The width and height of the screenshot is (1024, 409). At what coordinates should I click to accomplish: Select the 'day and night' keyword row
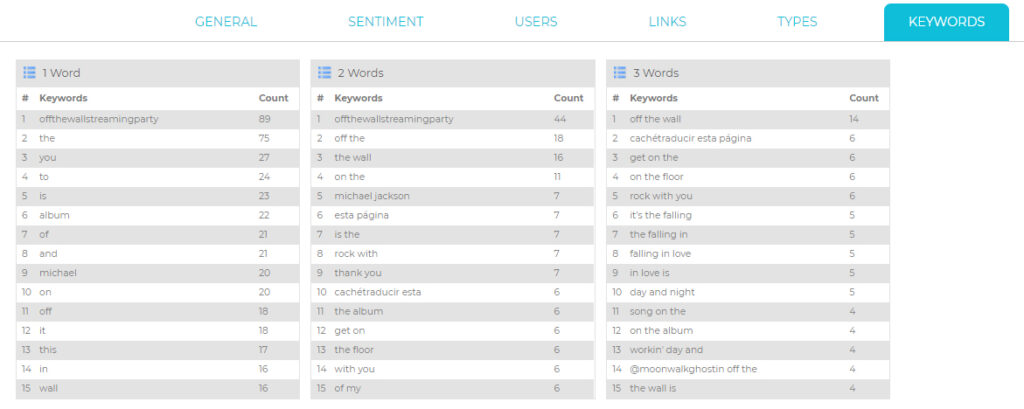[x=748, y=292]
